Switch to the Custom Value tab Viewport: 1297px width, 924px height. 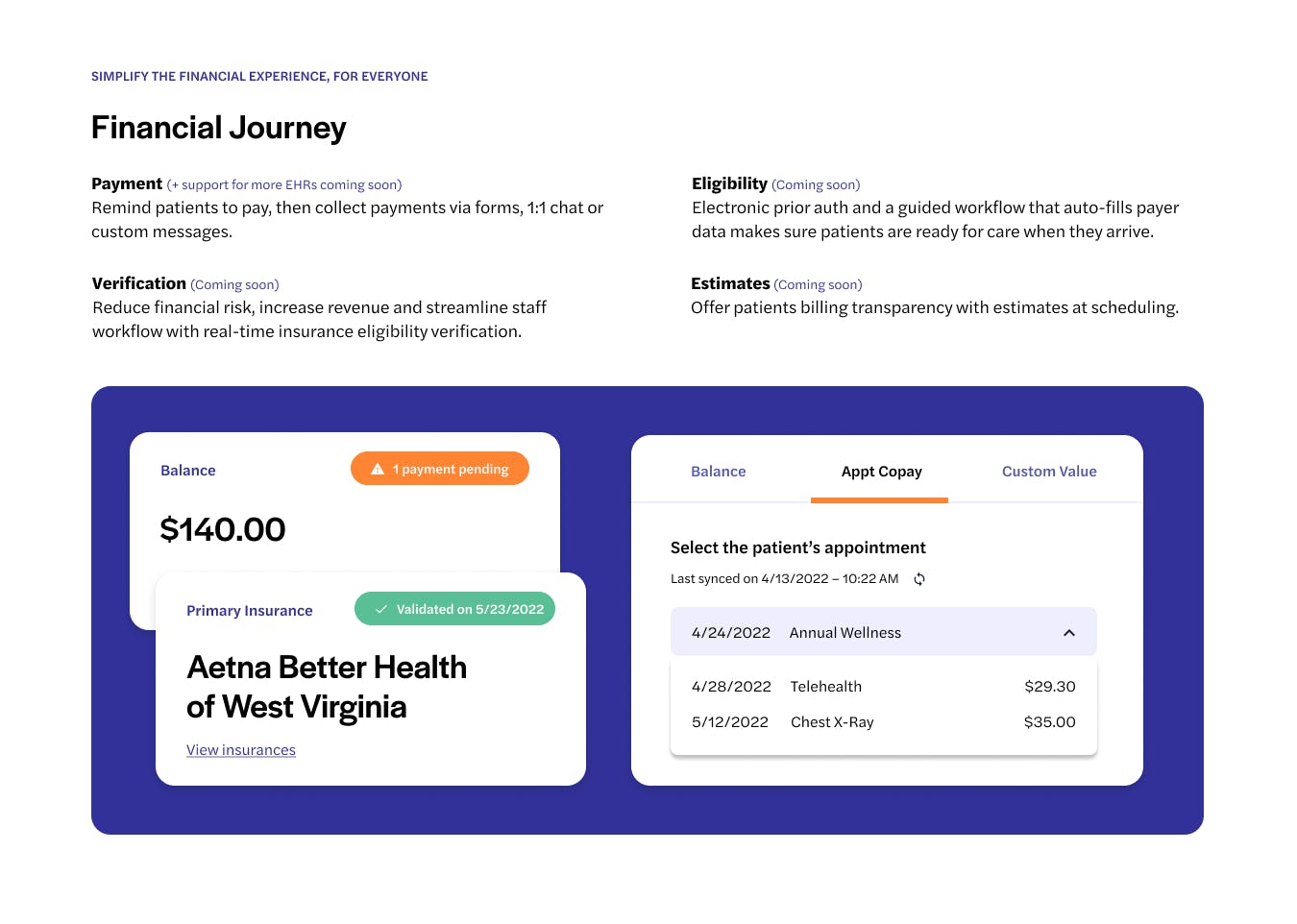tap(1049, 472)
